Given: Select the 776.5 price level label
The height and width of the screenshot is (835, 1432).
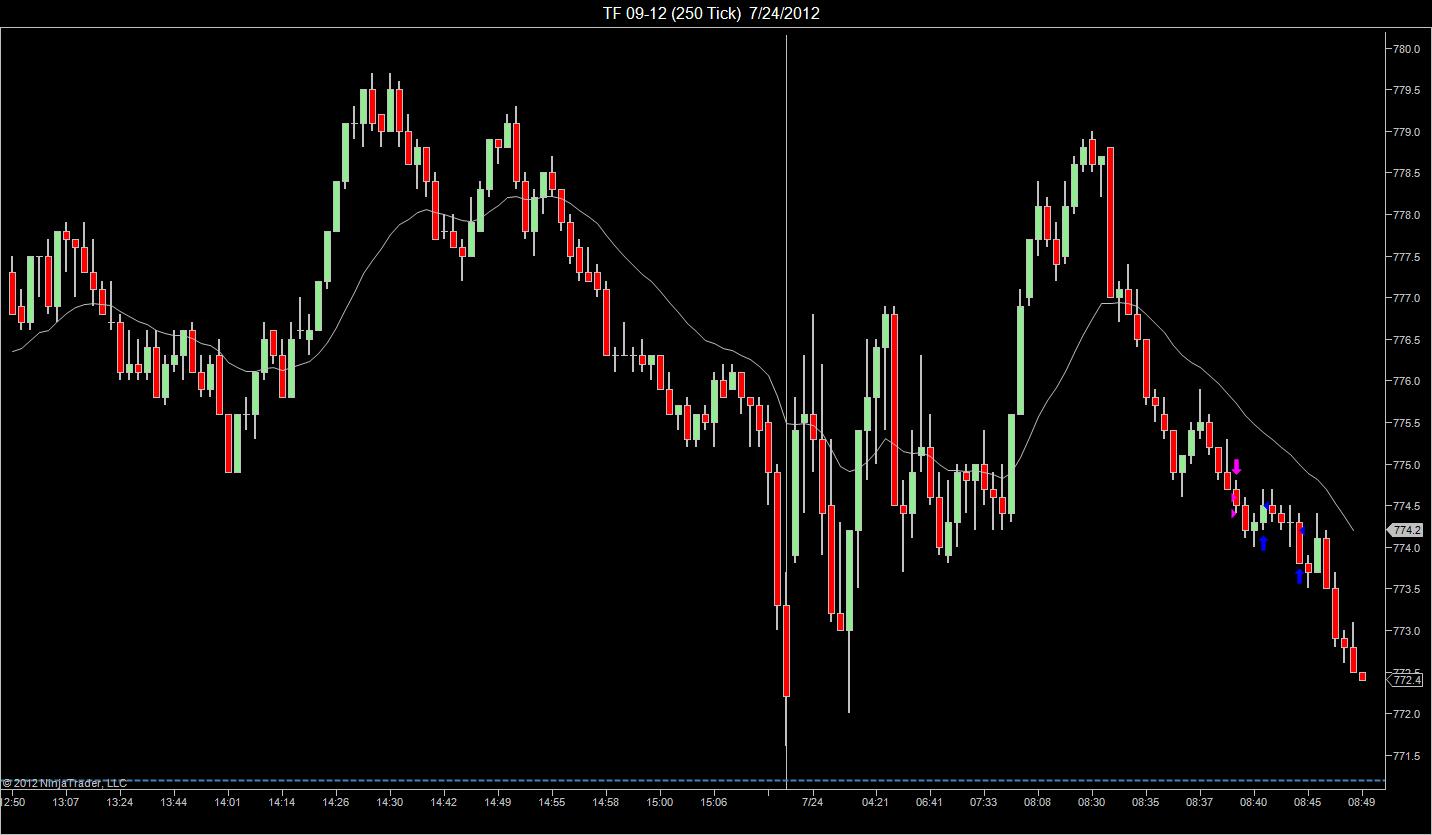Looking at the screenshot, I should (1407, 340).
